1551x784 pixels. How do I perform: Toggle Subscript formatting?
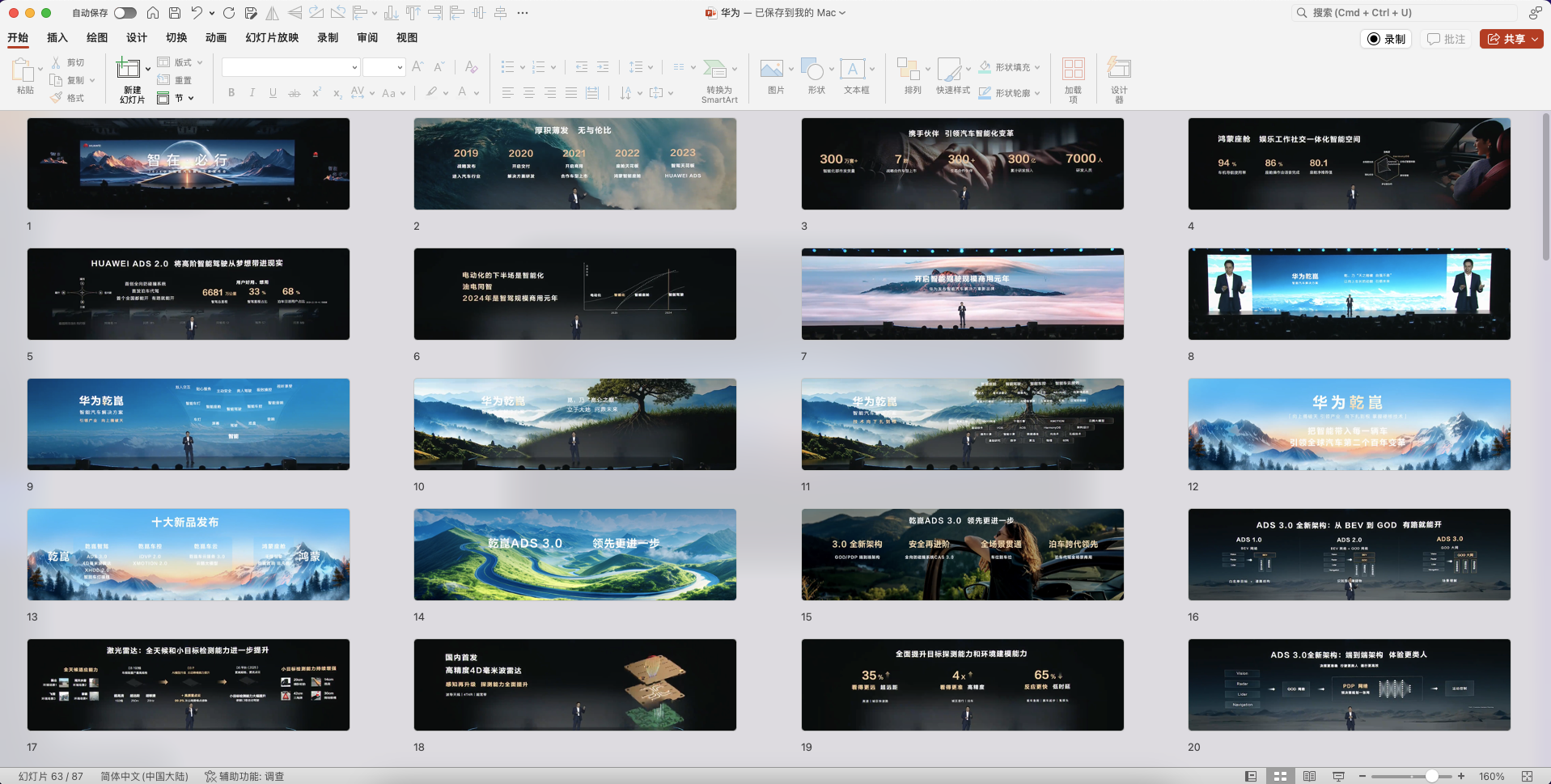coord(337,93)
